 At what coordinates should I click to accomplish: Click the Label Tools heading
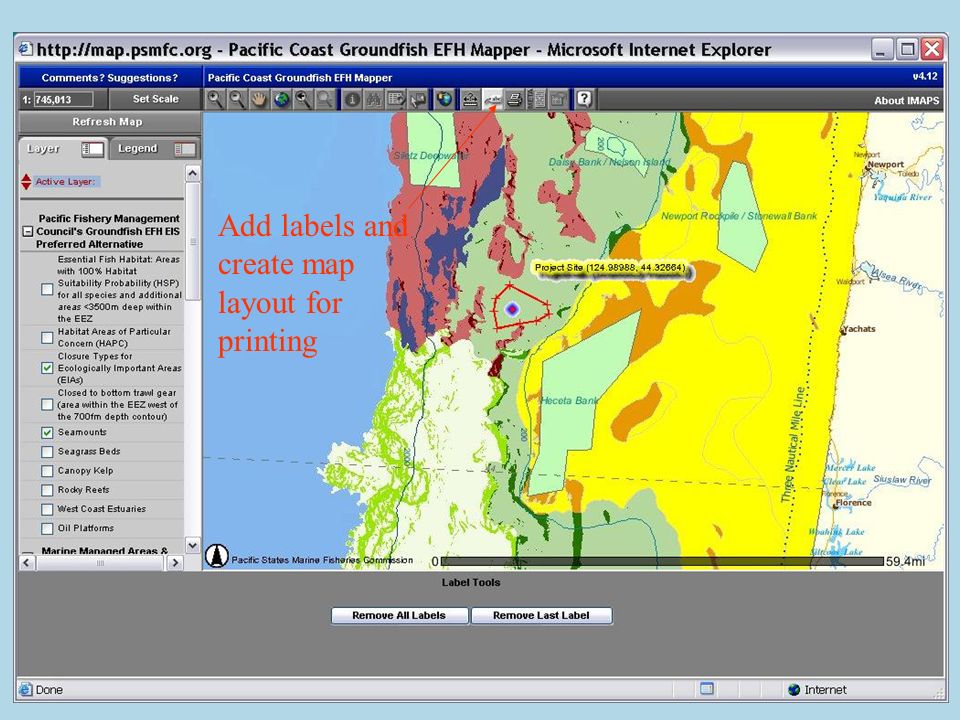tap(471, 583)
